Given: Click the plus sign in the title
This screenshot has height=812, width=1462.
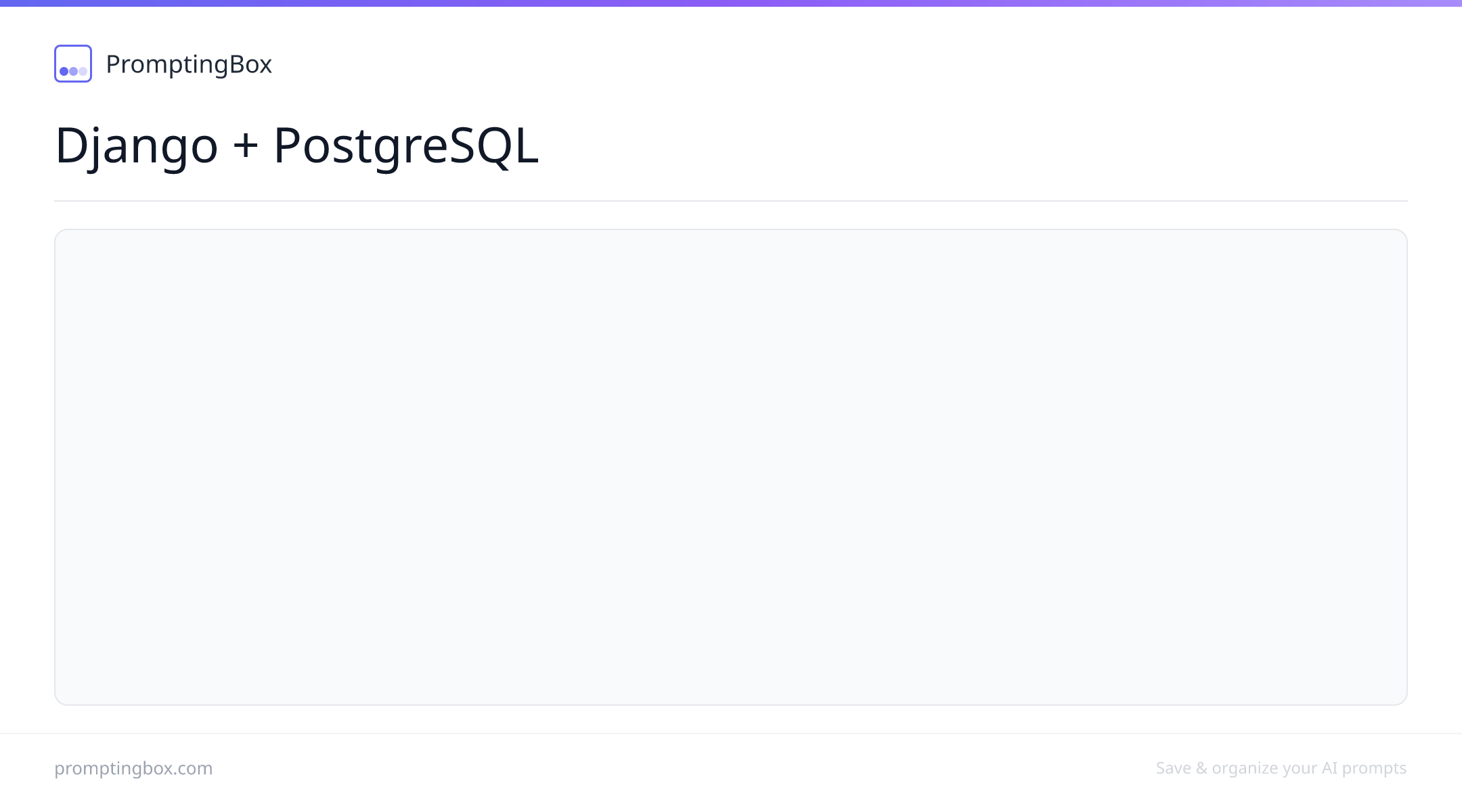Looking at the screenshot, I should coord(246,146).
